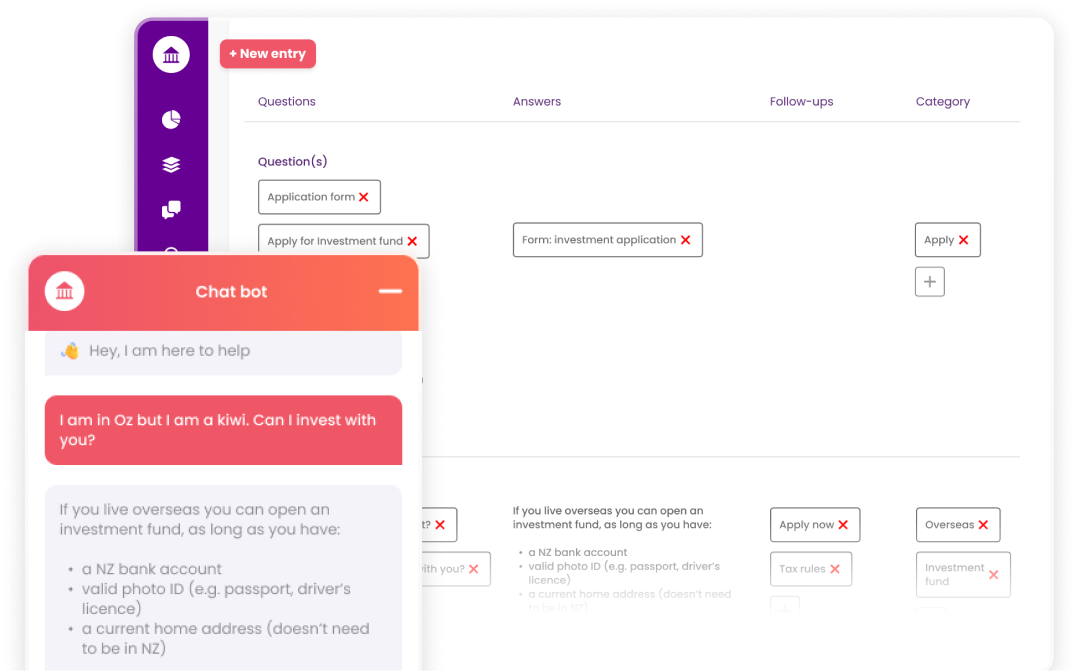
Task: Delete the 'Investment fund' category tag
Action: 992,574
